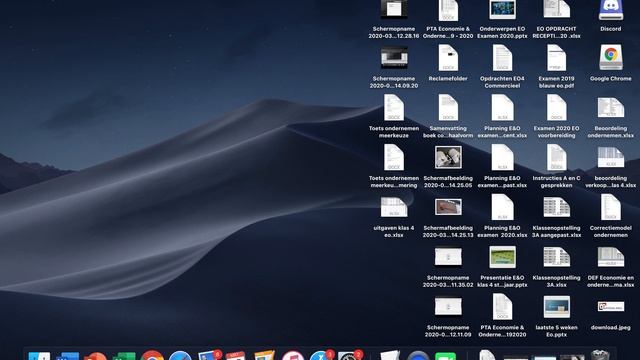Image resolution: width=640 pixels, height=360 pixels.
Task: Select the Reclamefolder document
Action: [x=448, y=58]
